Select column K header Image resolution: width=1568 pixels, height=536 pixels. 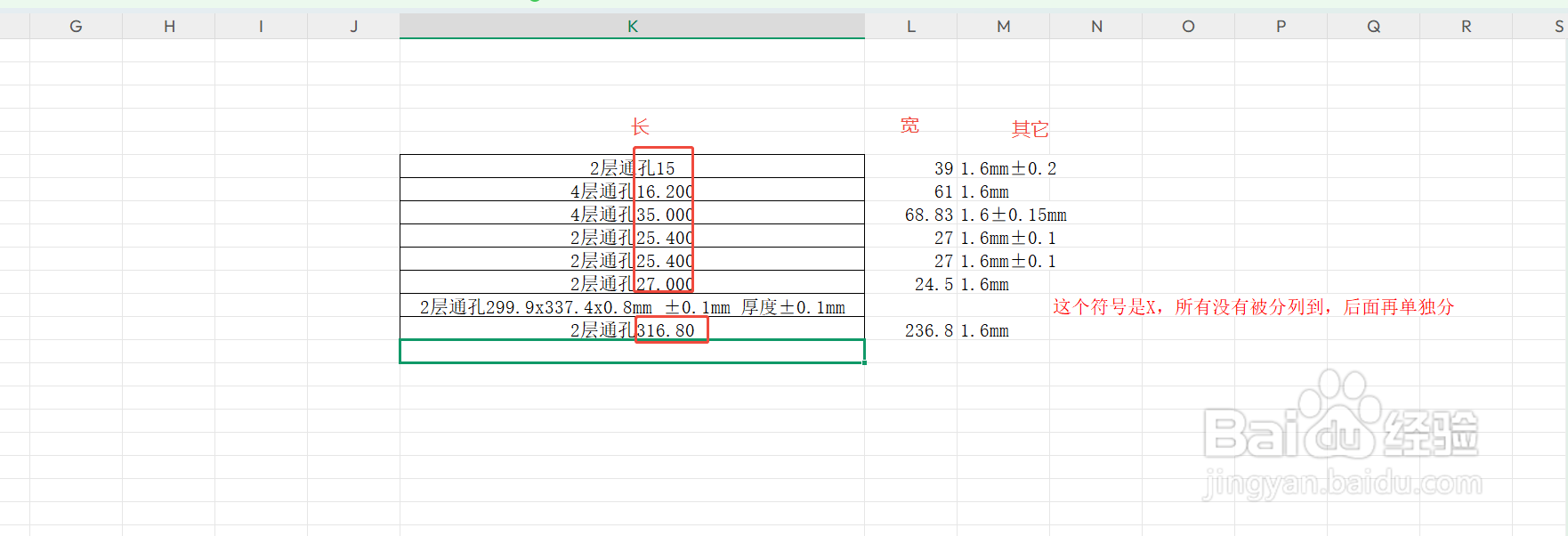coord(632,27)
